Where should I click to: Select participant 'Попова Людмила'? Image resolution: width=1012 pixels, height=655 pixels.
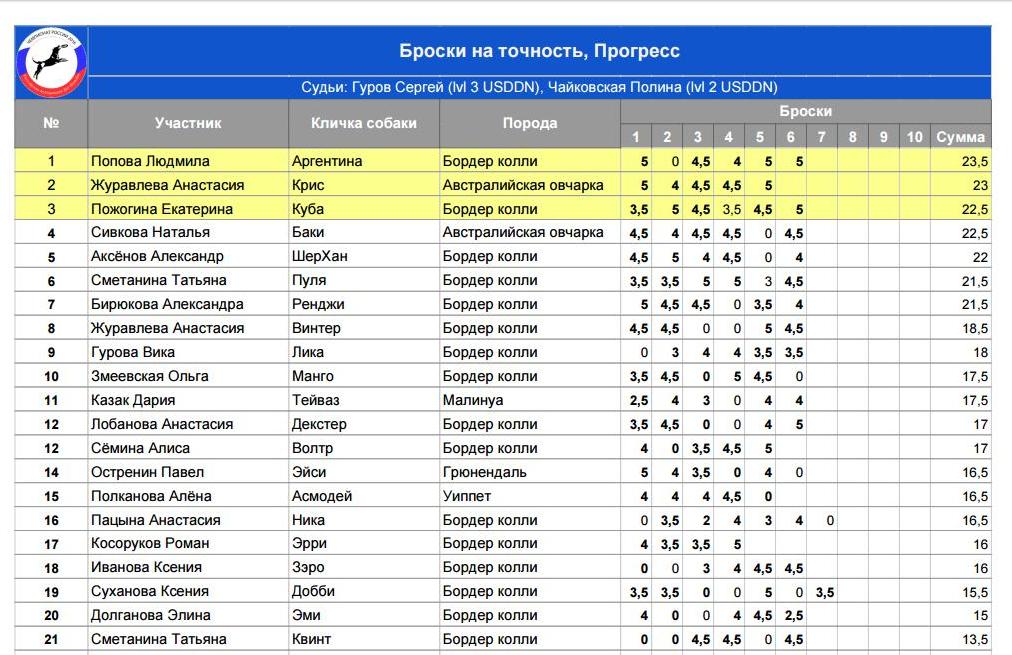(150, 161)
